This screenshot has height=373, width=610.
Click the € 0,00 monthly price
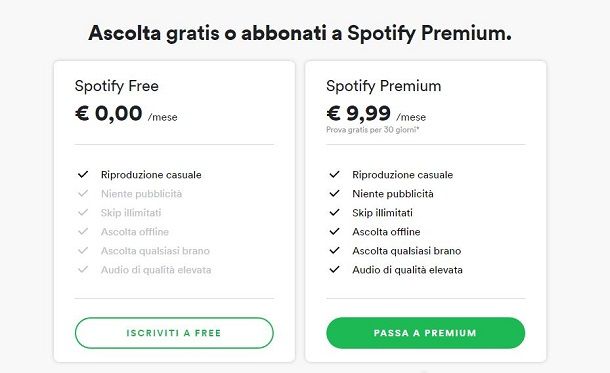point(109,114)
